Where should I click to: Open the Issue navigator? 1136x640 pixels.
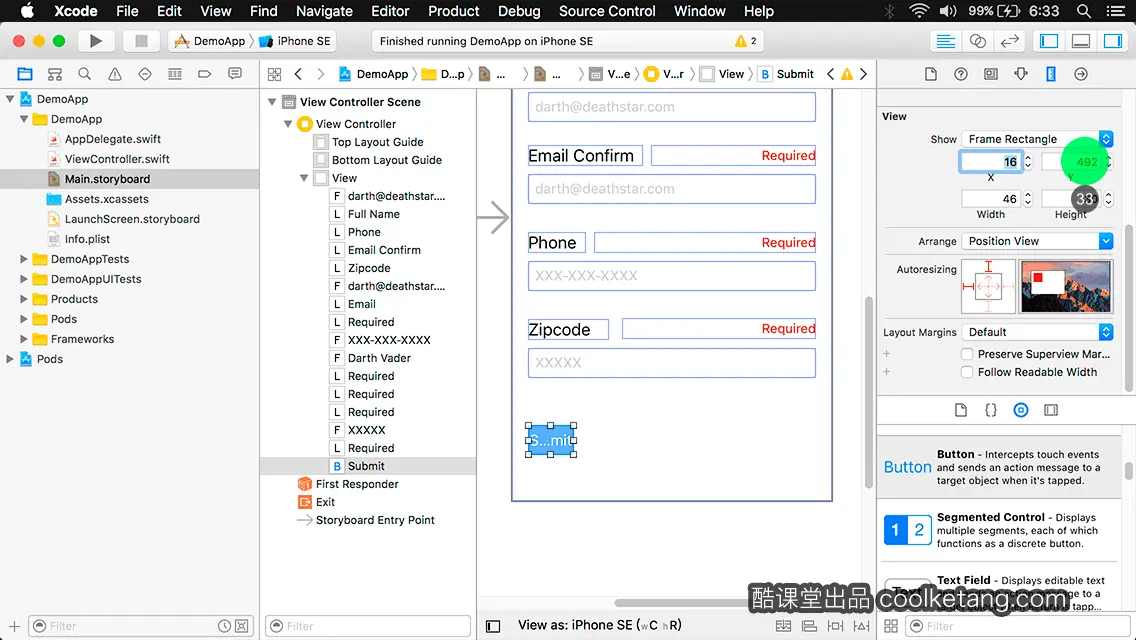(114, 74)
